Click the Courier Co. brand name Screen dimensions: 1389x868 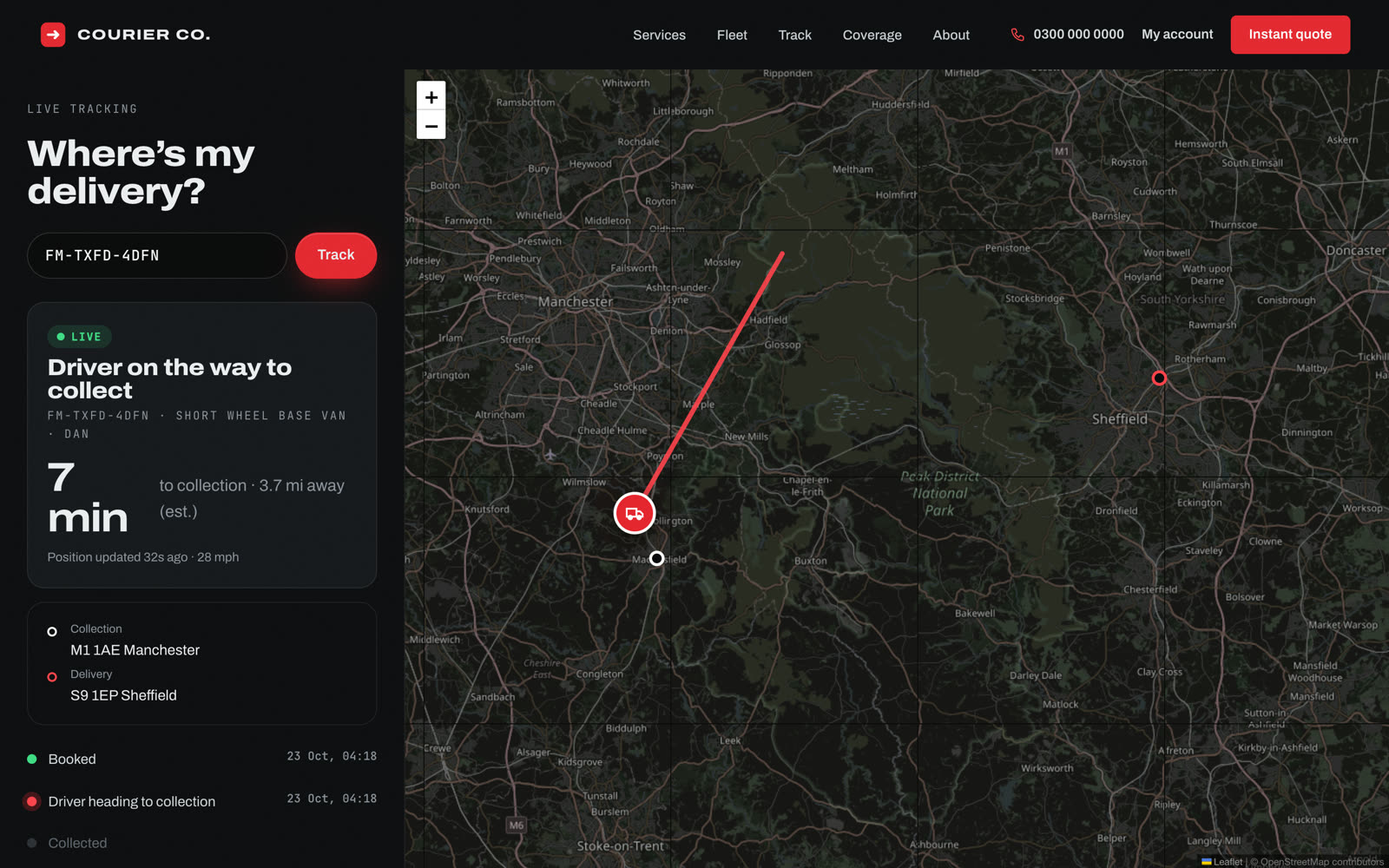pos(144,35)
